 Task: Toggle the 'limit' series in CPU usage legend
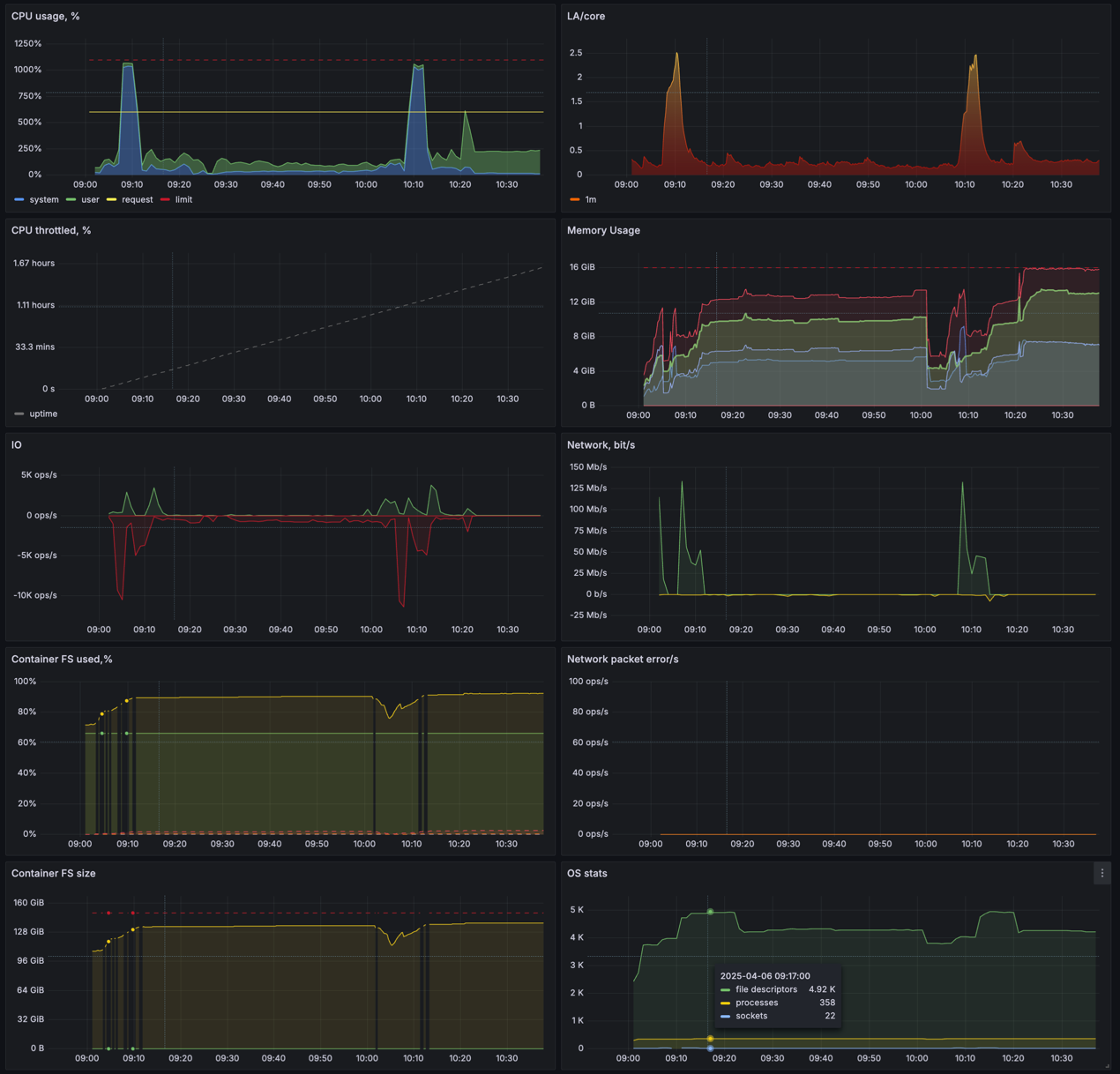pos(183,199)
